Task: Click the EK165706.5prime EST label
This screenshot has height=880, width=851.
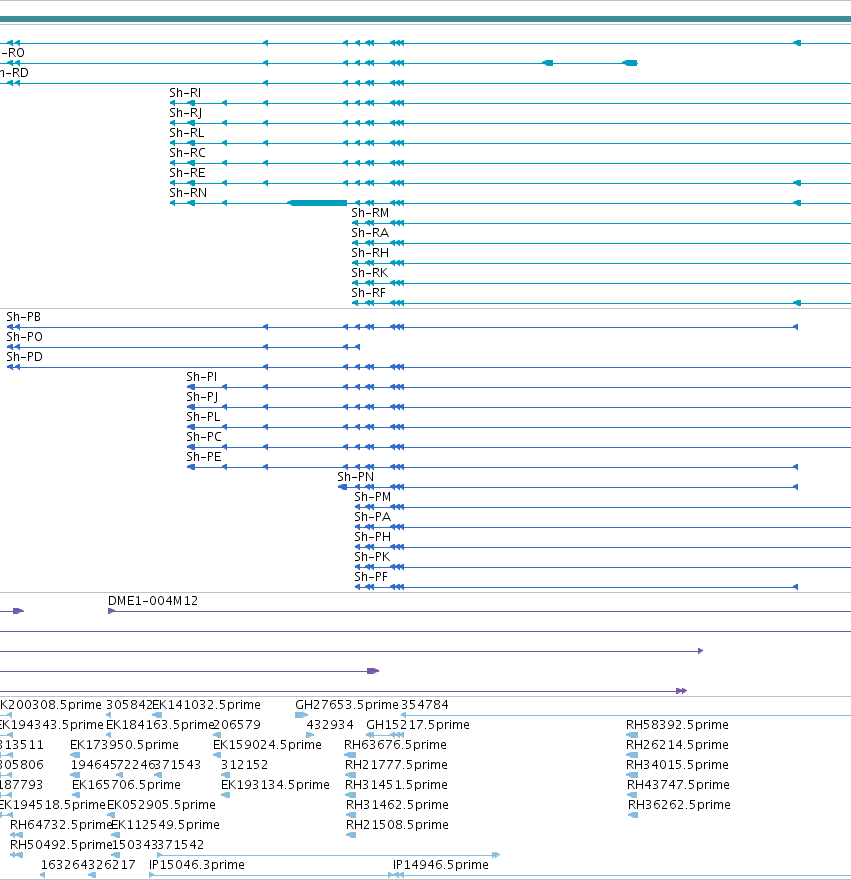Action: point(126,785)
